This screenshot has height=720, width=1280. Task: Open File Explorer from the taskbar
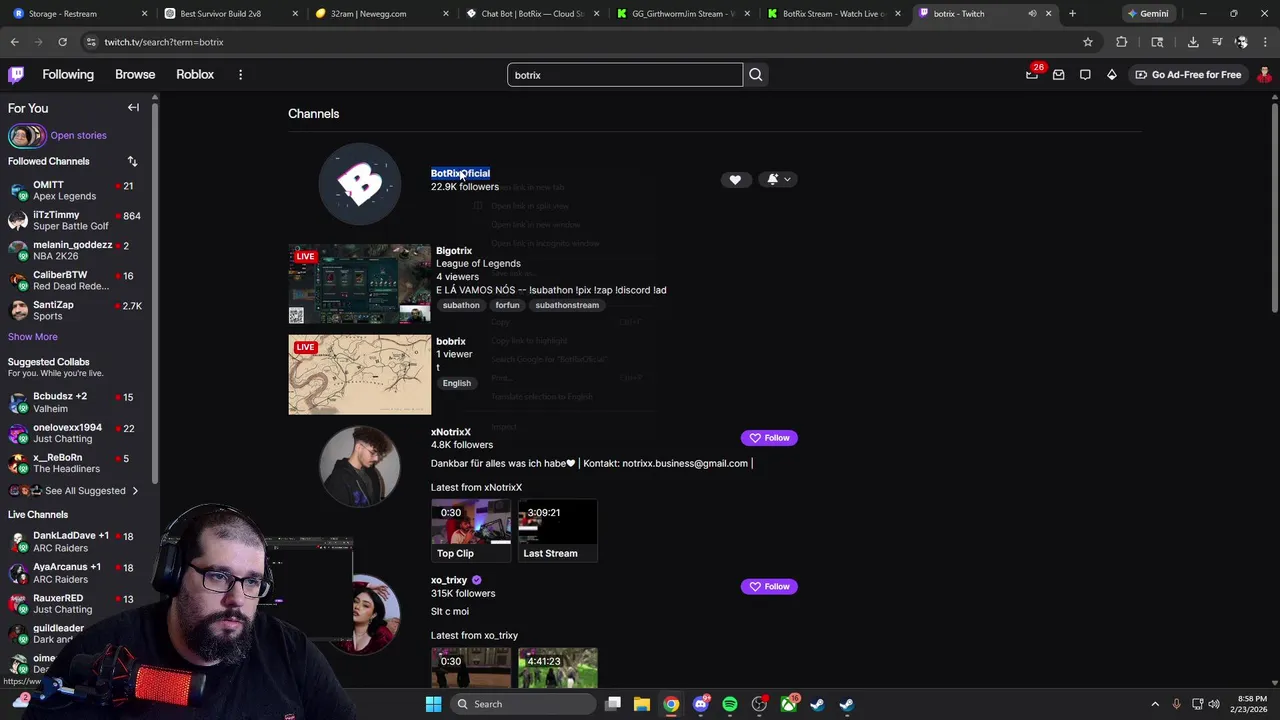642,704
